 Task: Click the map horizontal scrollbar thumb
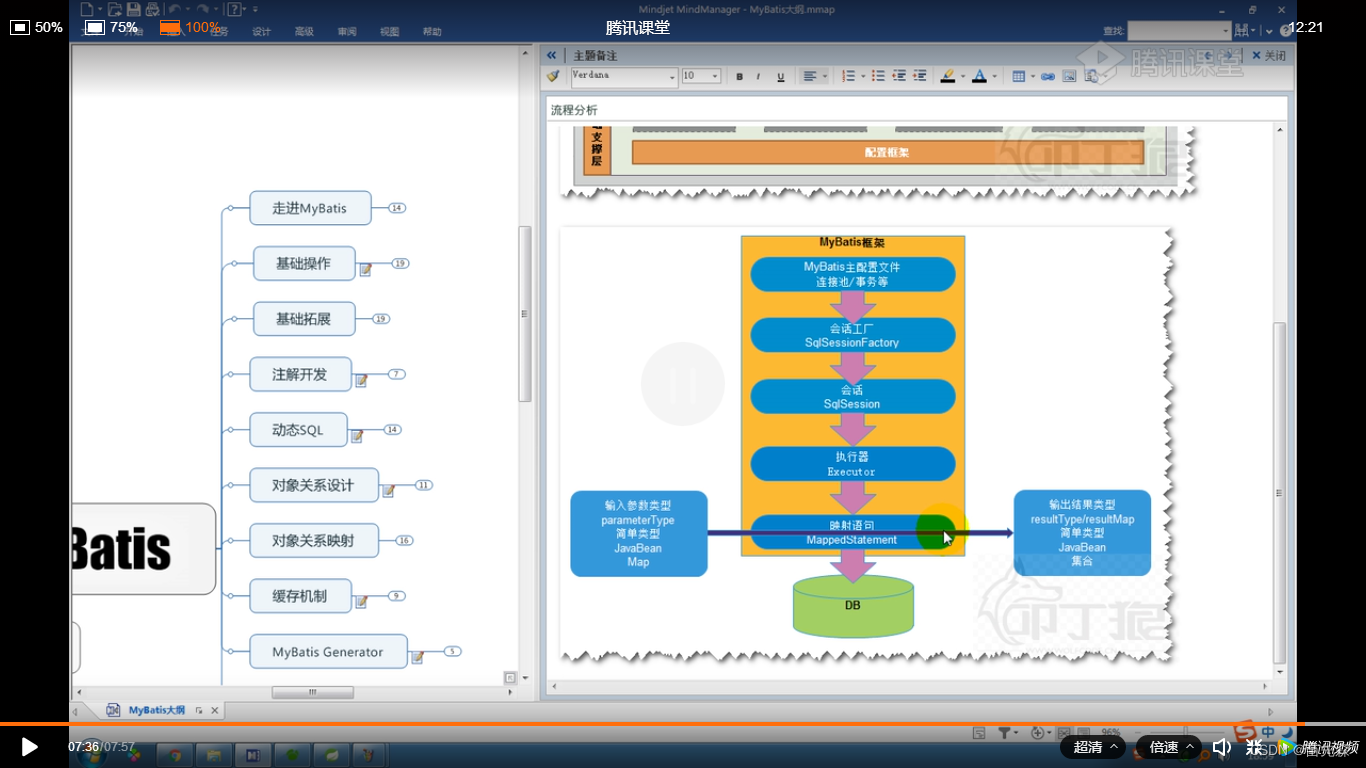(312, 692)
